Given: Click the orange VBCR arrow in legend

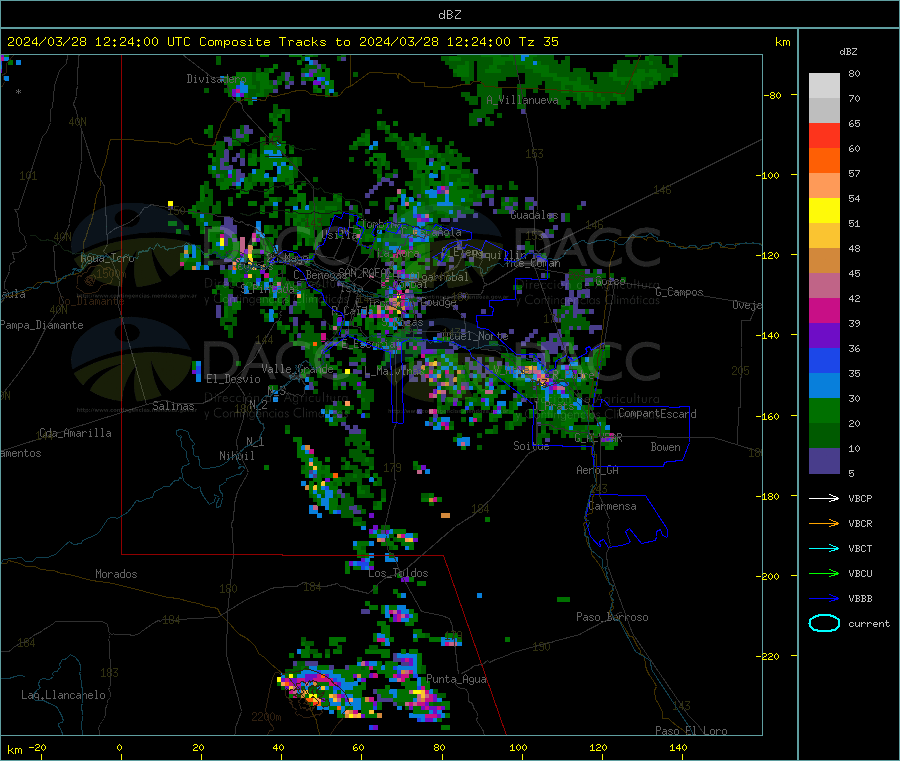Looking at the screenshot, I should pyautogui.click(x=824, y=523).
